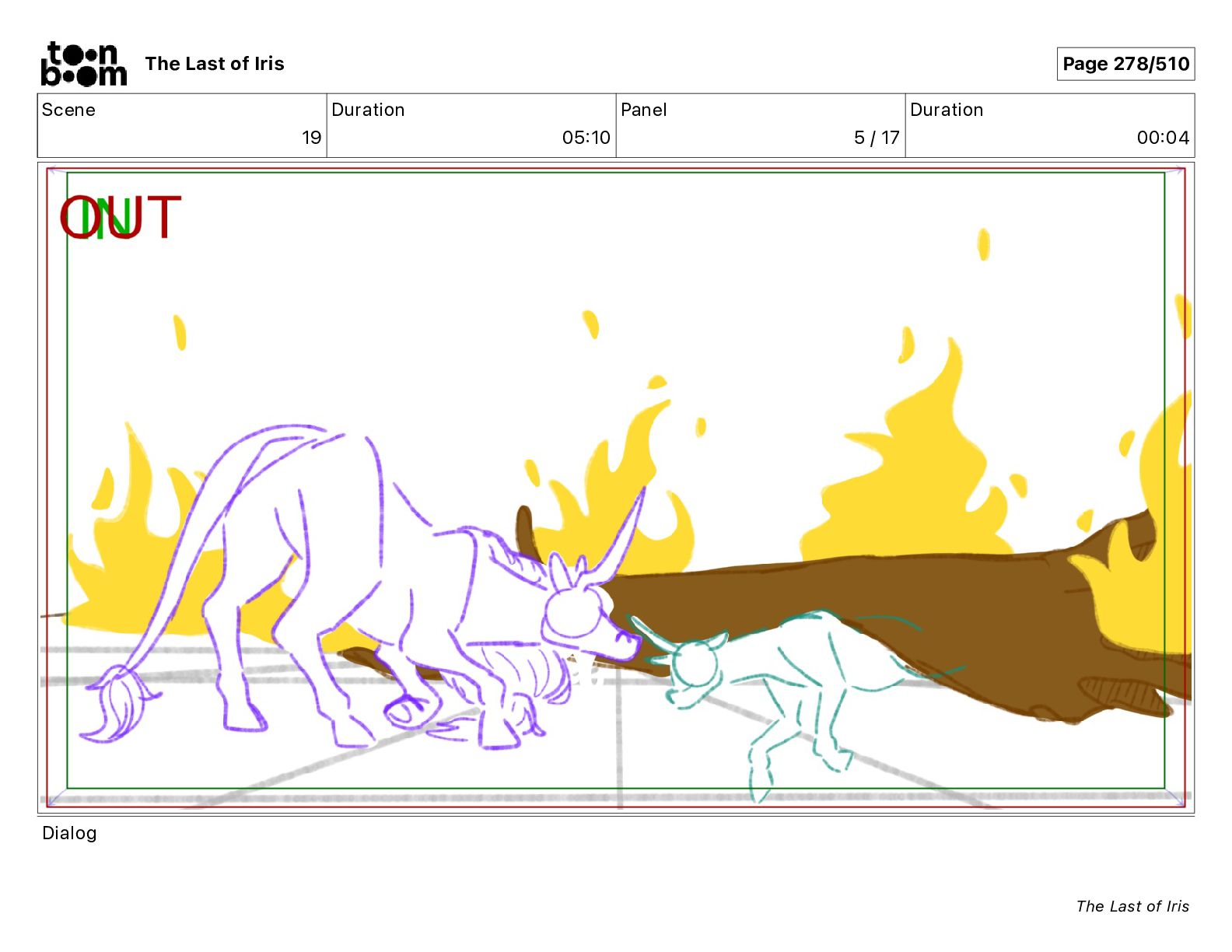This screenshot has height=952, width=1232.
Task: Select the scene number '19'
Action: 311,138
